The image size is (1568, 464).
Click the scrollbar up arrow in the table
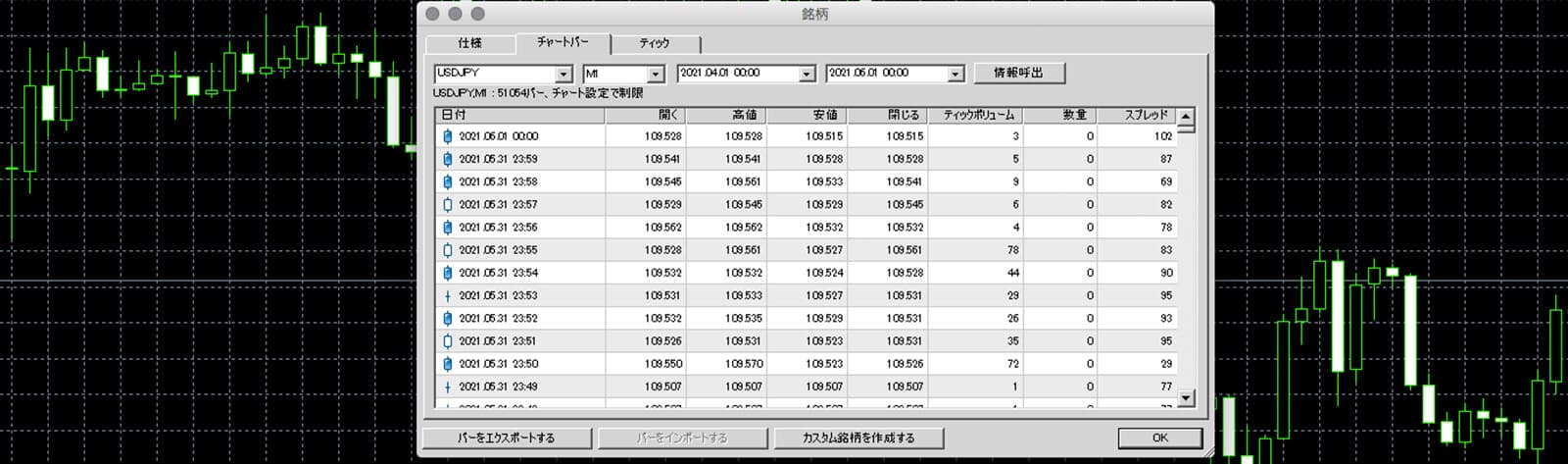(1186, 117)
